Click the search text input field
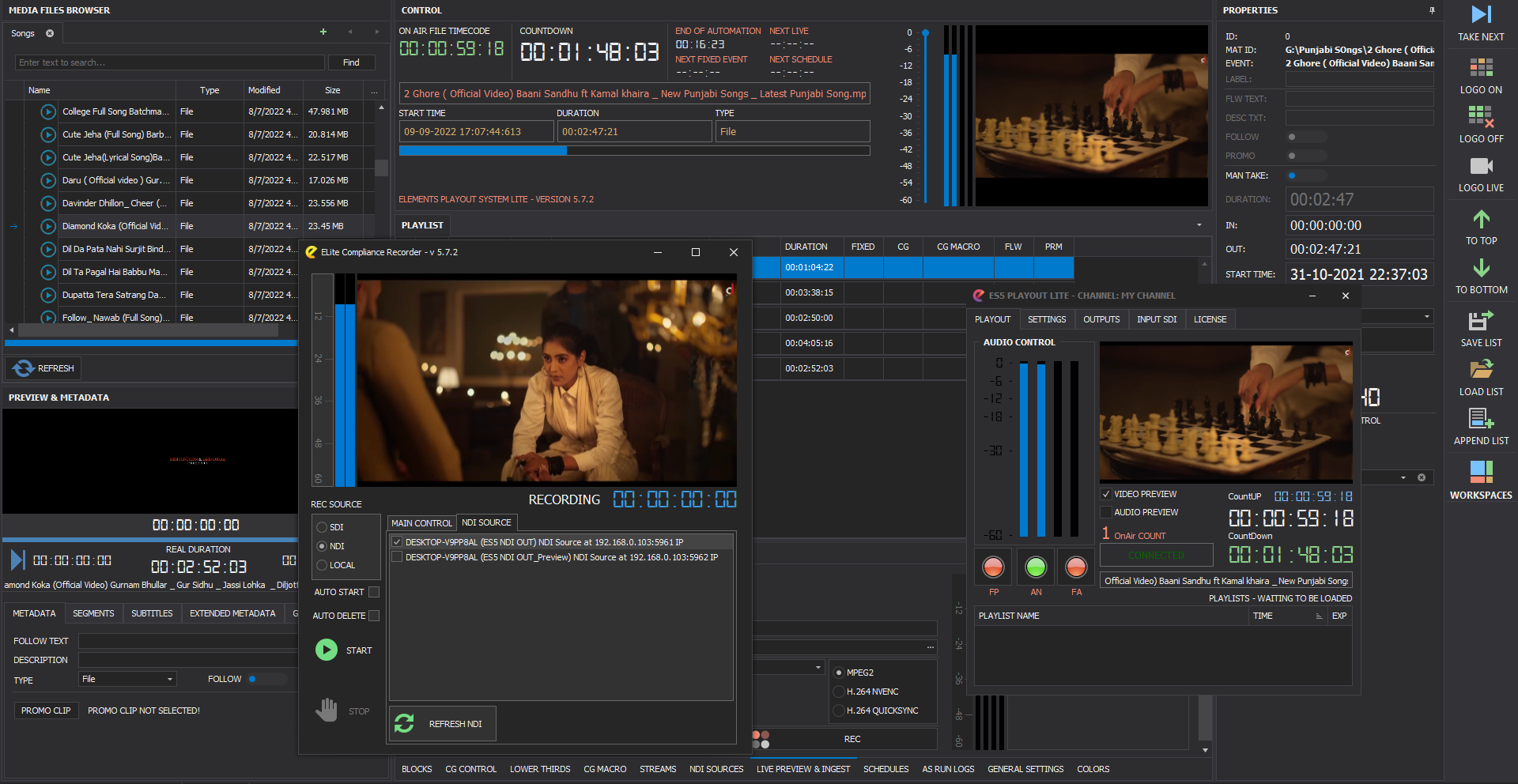This screenshot has height=784, width=1518. pyautogui.click(x=169, y=62)
